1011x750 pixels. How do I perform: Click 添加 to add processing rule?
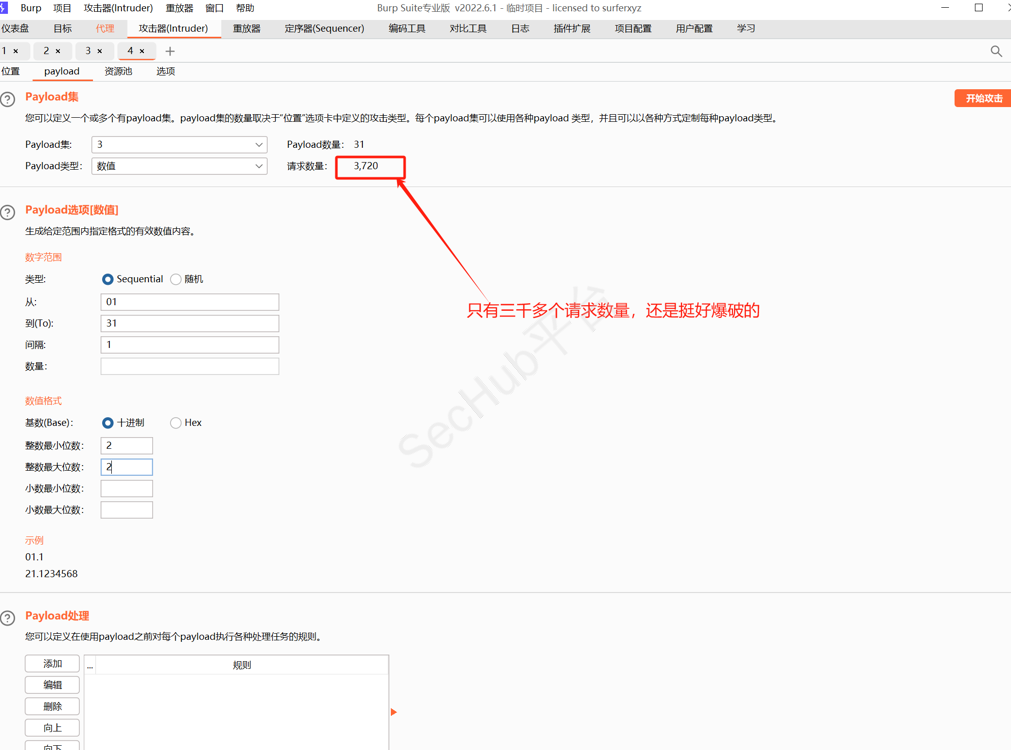52,664
